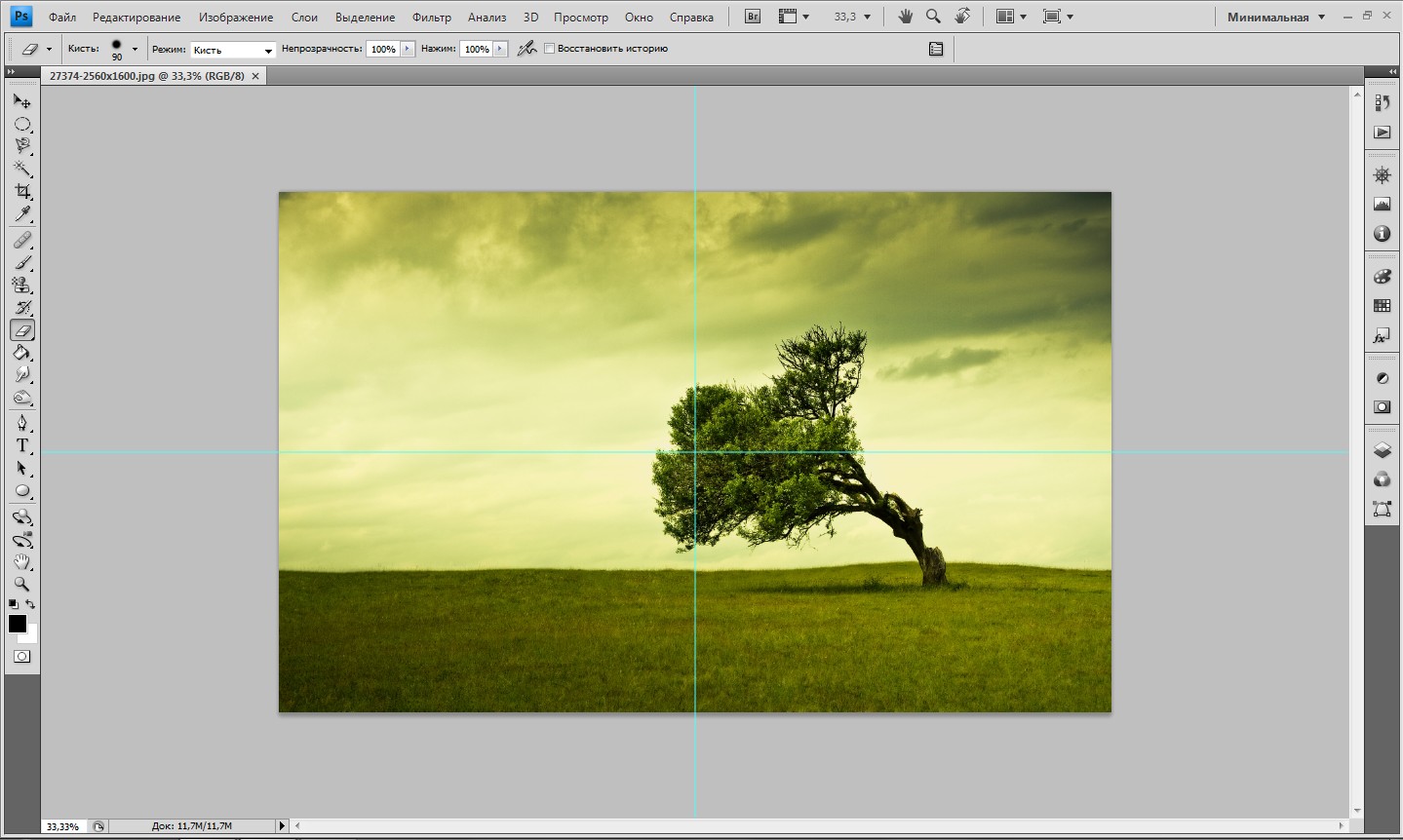
Task: Expand the 'Непрозрачность' slider arrow
Action: pyautogui.click(x=407, y=49)
